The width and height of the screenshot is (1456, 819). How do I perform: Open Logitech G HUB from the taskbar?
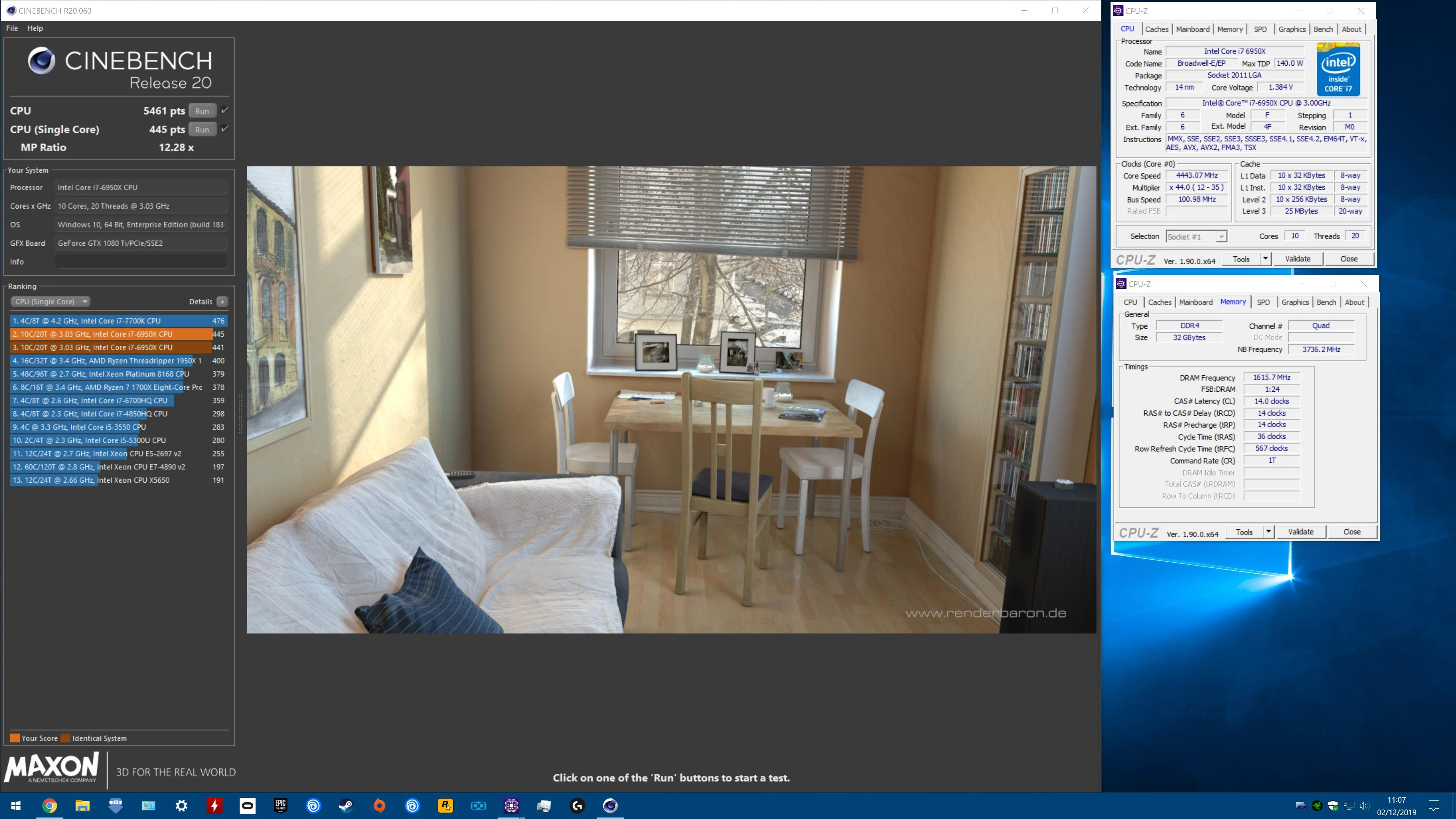point(577,805)
